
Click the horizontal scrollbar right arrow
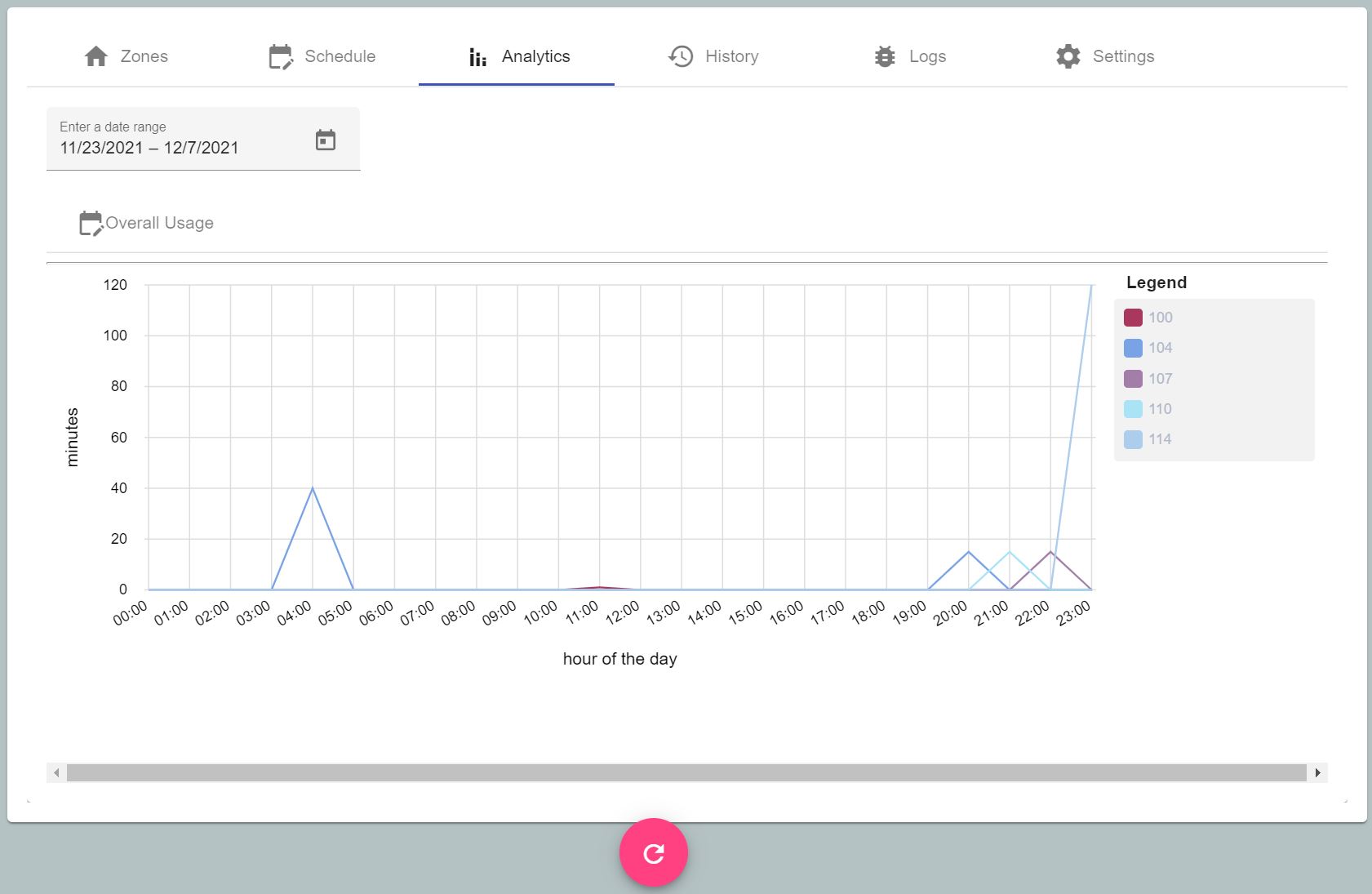click(1317, 772)
